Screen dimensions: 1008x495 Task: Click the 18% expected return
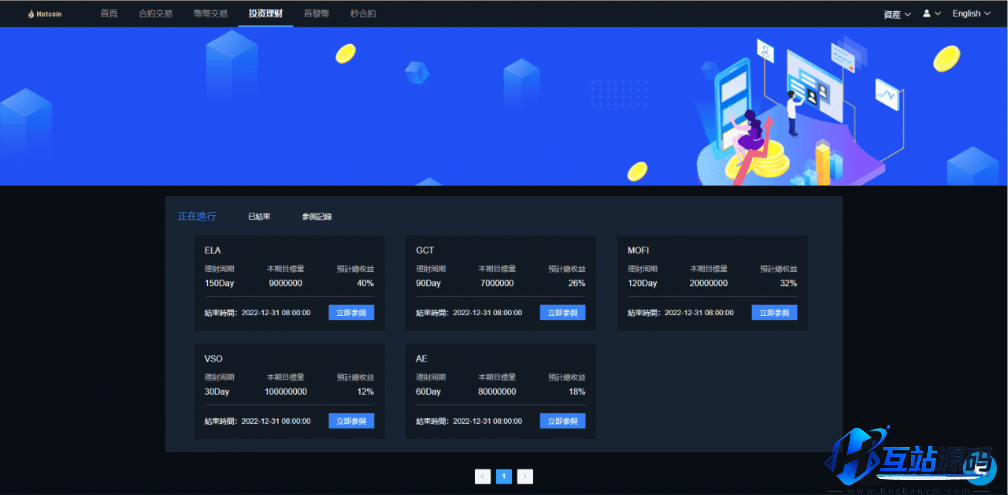click(577, 392)
